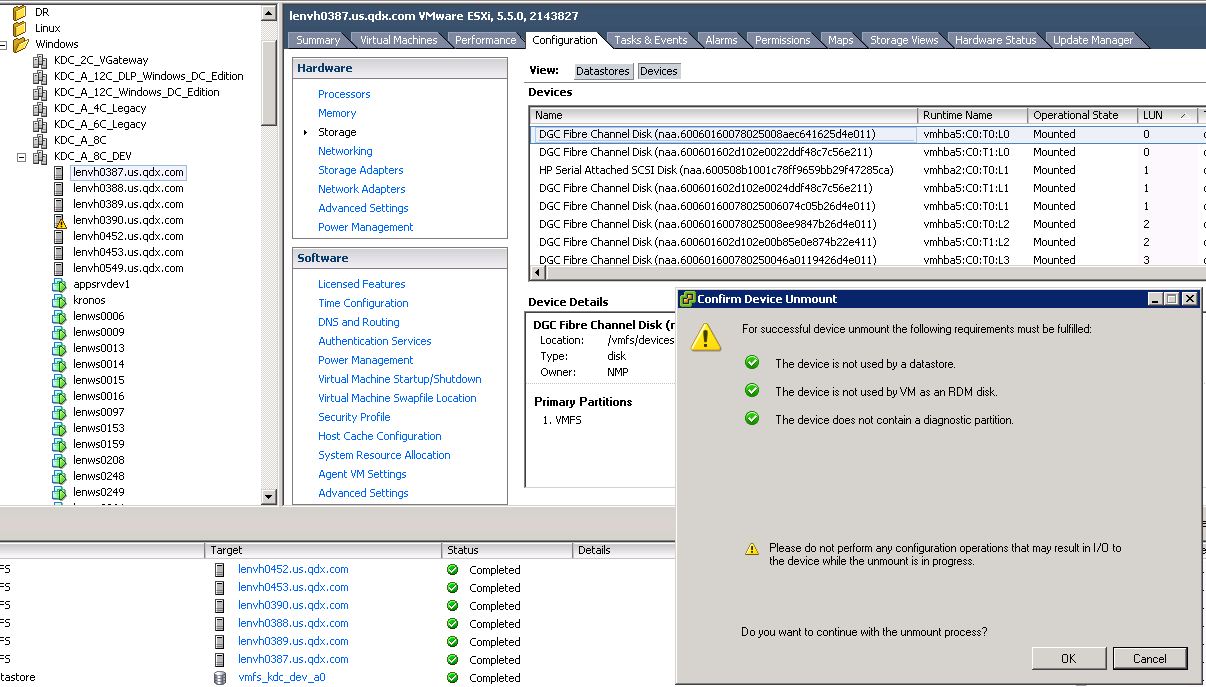Click the lenvh0452 host icon in tasks list

pos(220,569)
